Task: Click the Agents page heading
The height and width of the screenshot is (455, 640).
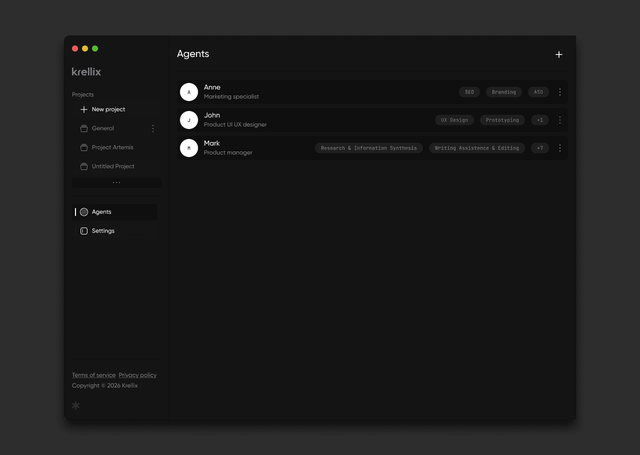Action: pos(193,54)
